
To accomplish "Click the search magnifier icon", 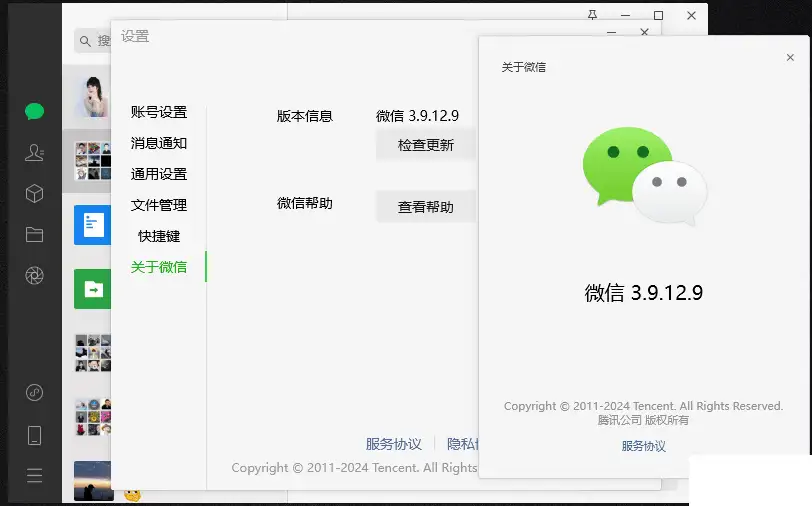I will (x=85, y=41).
